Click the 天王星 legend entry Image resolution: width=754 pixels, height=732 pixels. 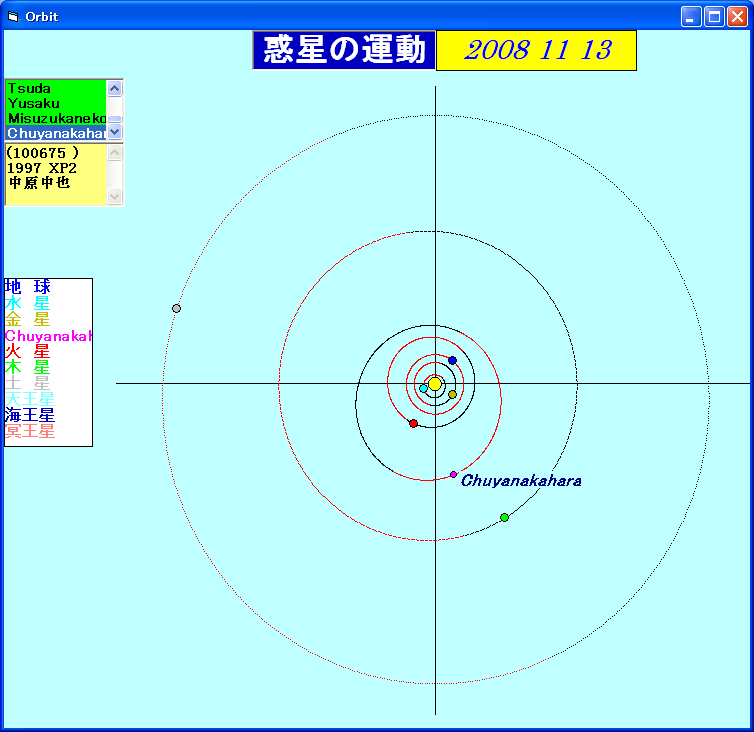[x=30, y=399]
